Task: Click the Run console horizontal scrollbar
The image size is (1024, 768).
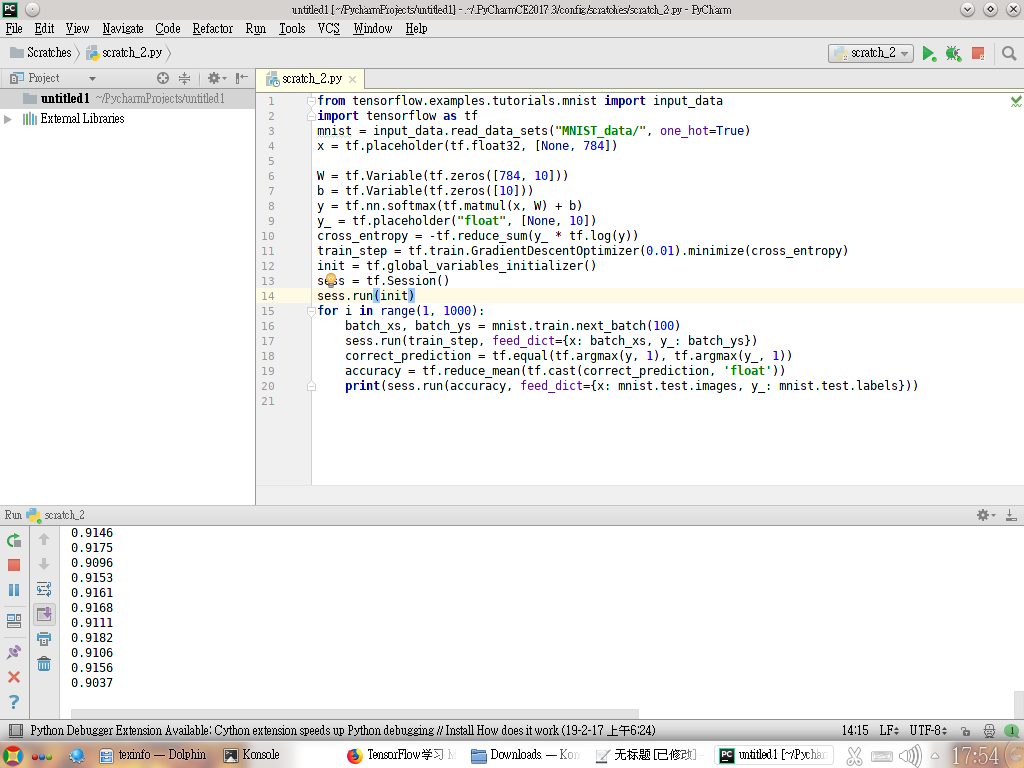Action: tap(355, 714)
